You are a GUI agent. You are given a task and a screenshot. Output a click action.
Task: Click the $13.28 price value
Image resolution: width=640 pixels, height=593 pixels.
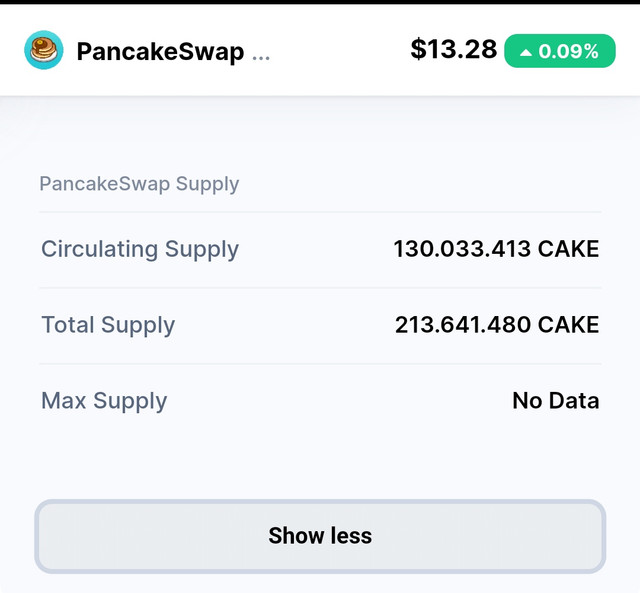click(453, 49)
